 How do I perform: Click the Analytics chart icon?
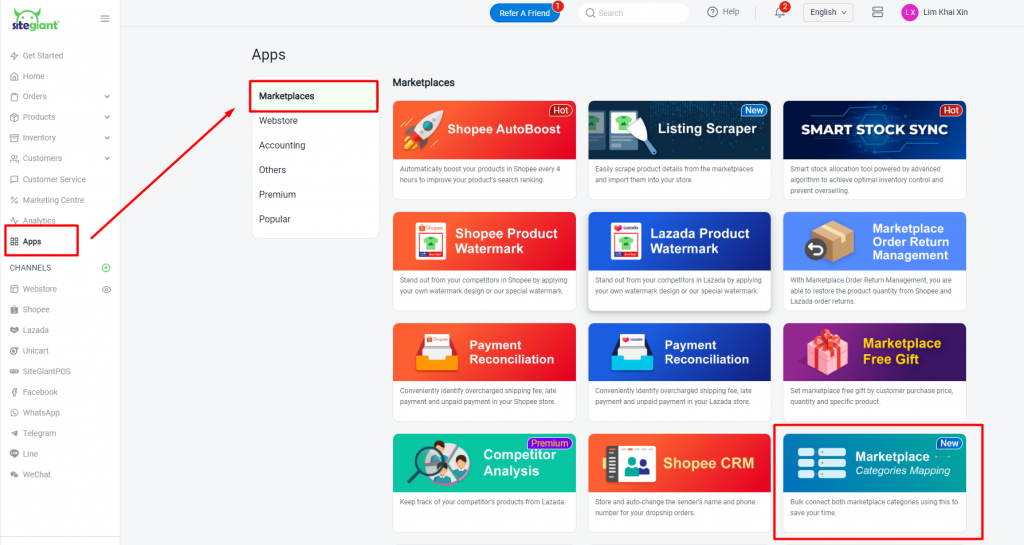click(14, 221)
